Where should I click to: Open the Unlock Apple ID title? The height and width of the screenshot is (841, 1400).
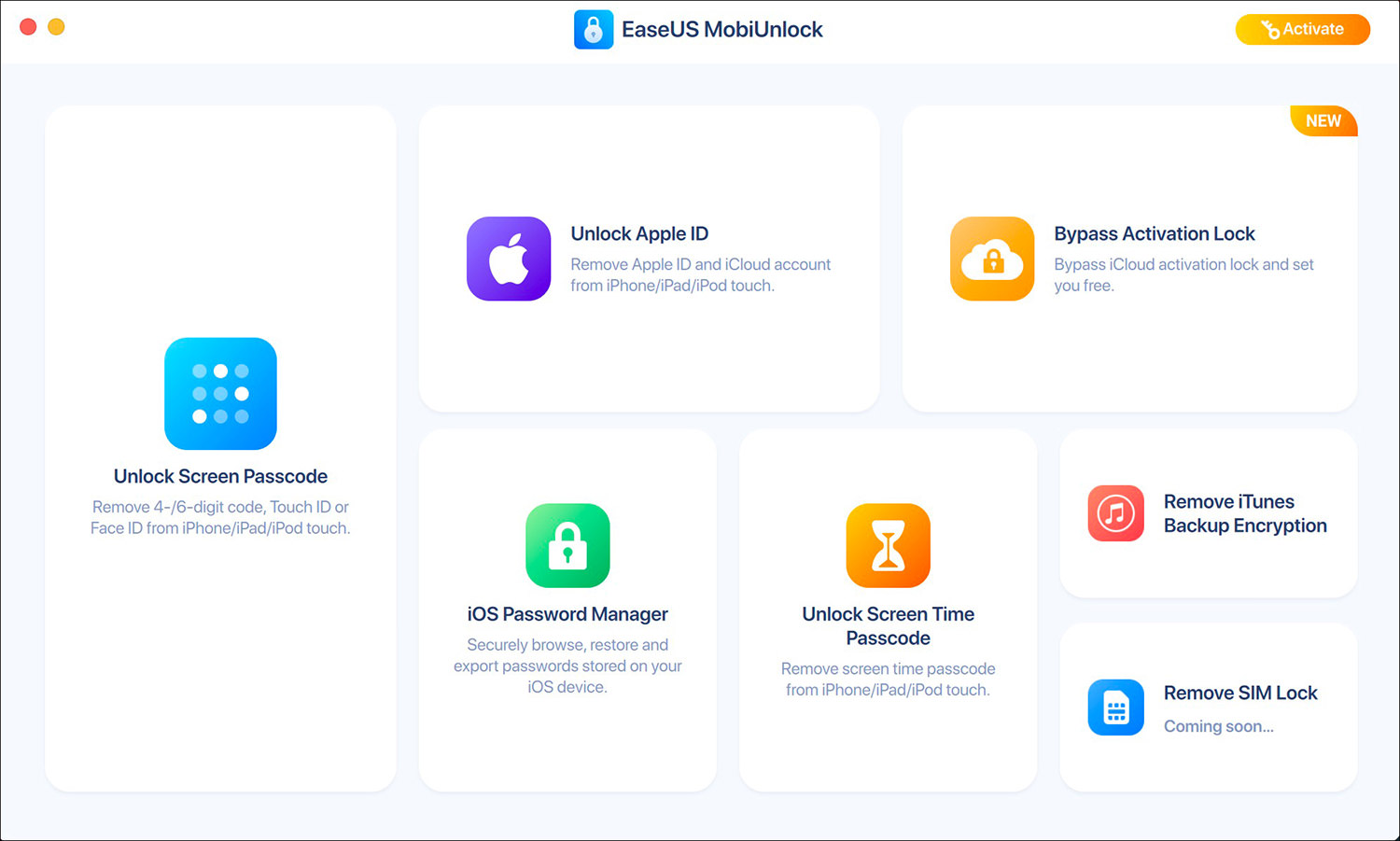coord(639,233)
